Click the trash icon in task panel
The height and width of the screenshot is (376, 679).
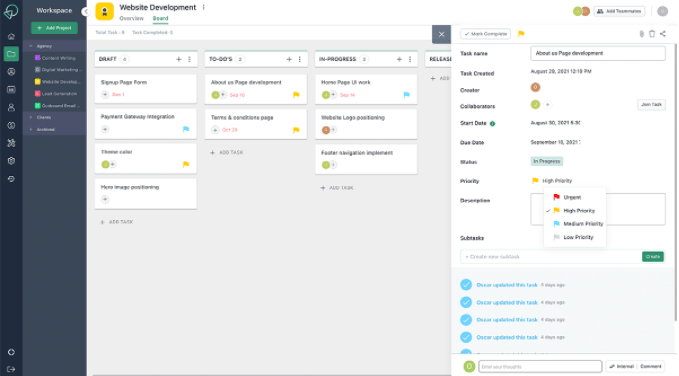pyautogui.click(x=652, y=33)
